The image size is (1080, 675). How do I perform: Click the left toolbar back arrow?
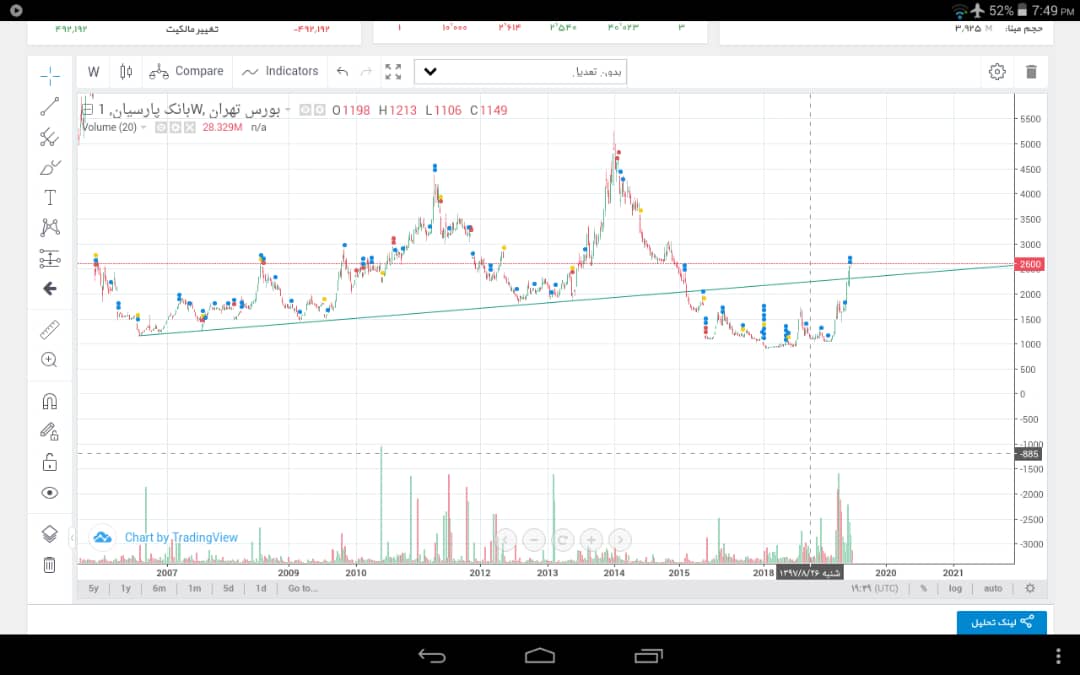point(50,289)
